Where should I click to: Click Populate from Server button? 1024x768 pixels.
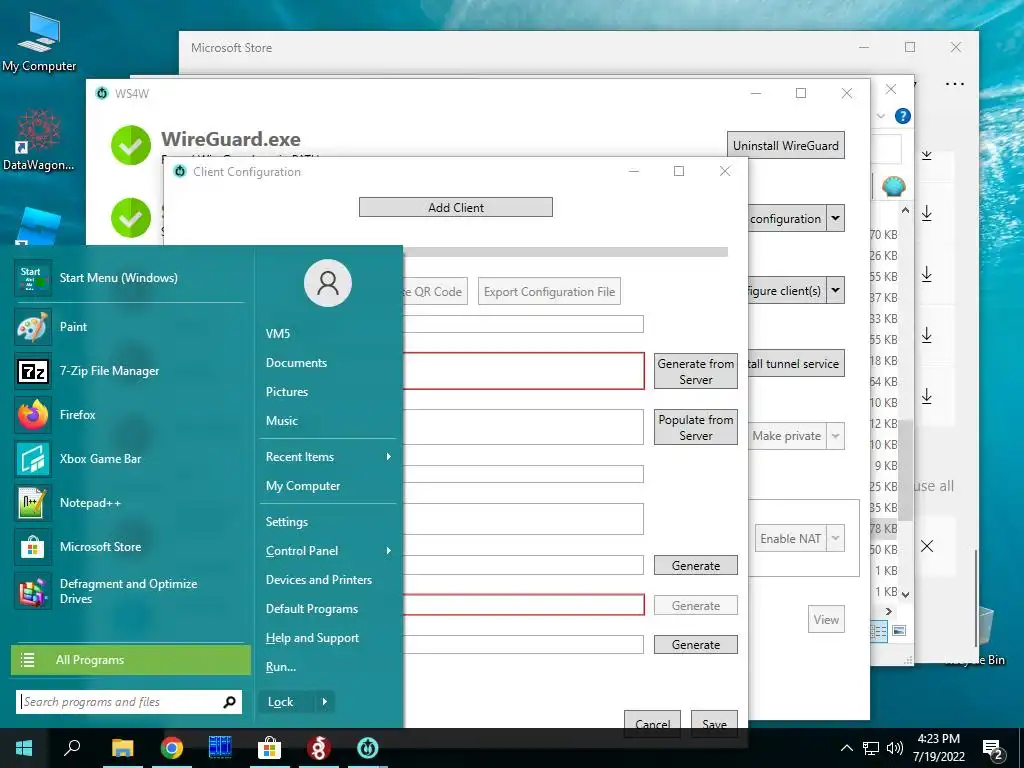696,428
